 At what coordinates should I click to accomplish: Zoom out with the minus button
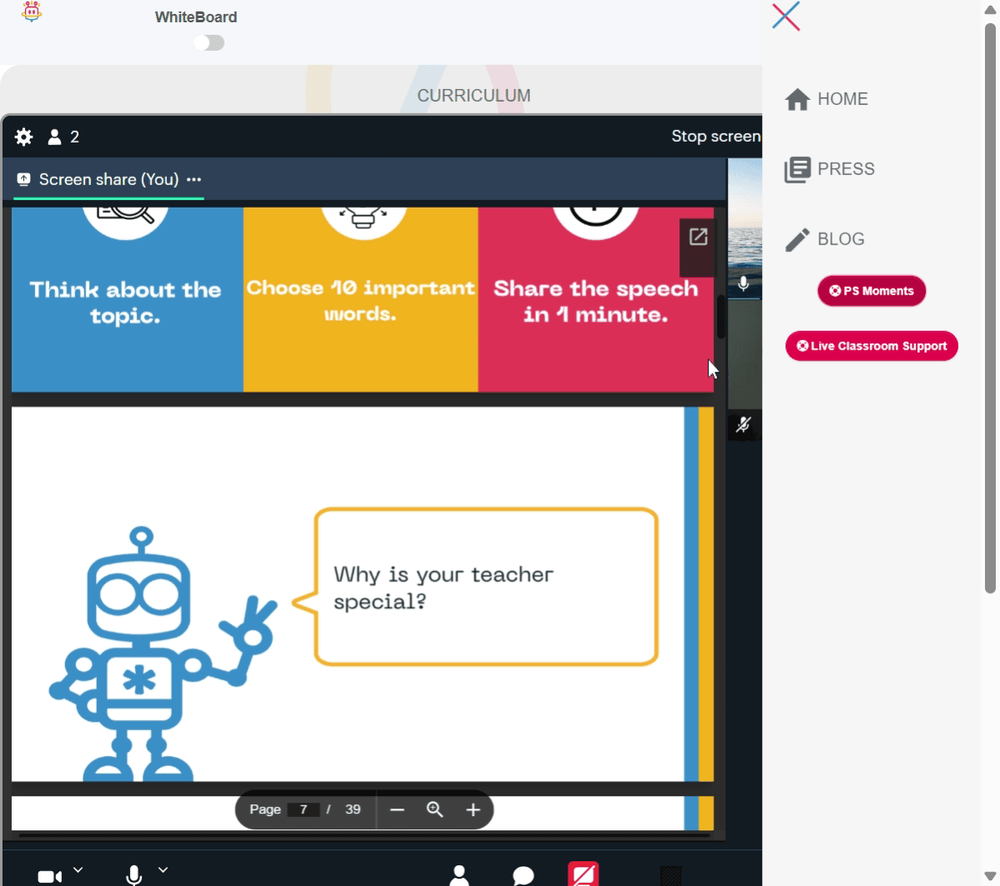click(397, 810)
